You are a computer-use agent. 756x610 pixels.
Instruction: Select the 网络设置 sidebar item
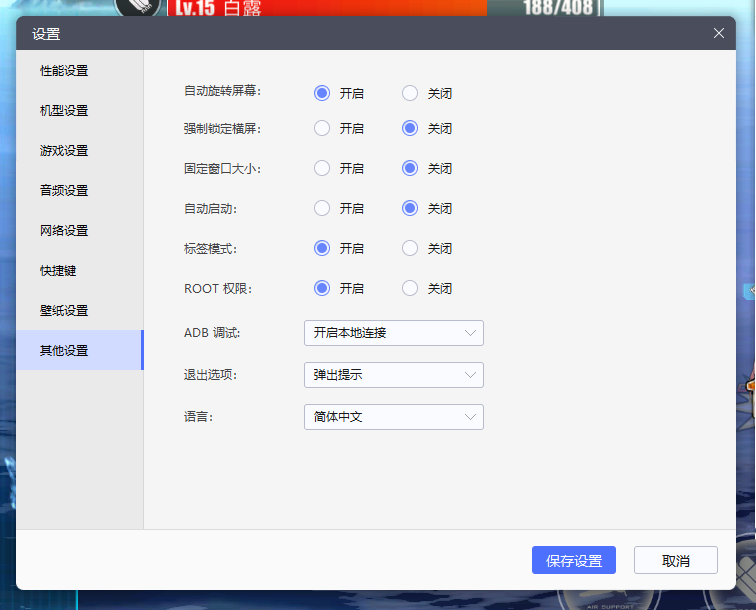[64, 231]
